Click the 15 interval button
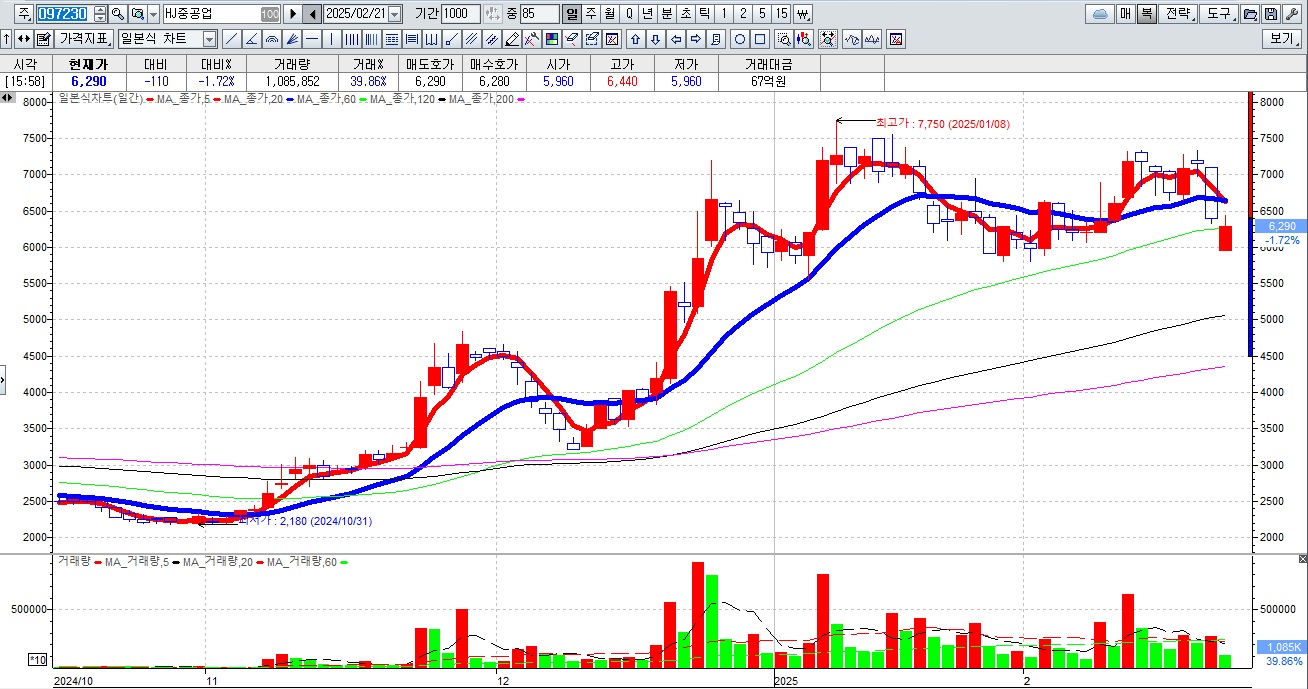Screen dimensions: 1308x689 [x=782, y=14]
